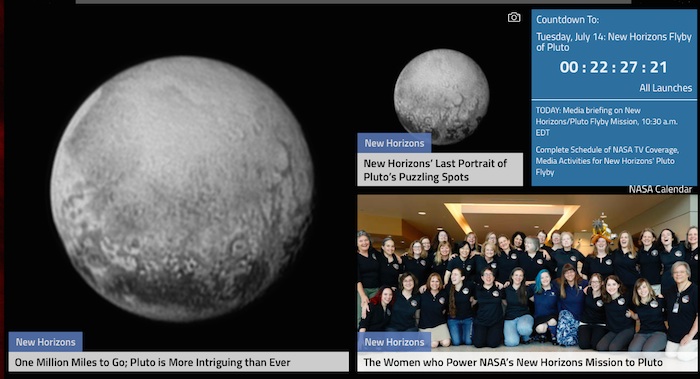Image resolution: width=700 pixels, height=379 pixels.
Task: Click 'Tuesday, July 14: New Horizons Flyby' text
Action: [x=614, y=42]
